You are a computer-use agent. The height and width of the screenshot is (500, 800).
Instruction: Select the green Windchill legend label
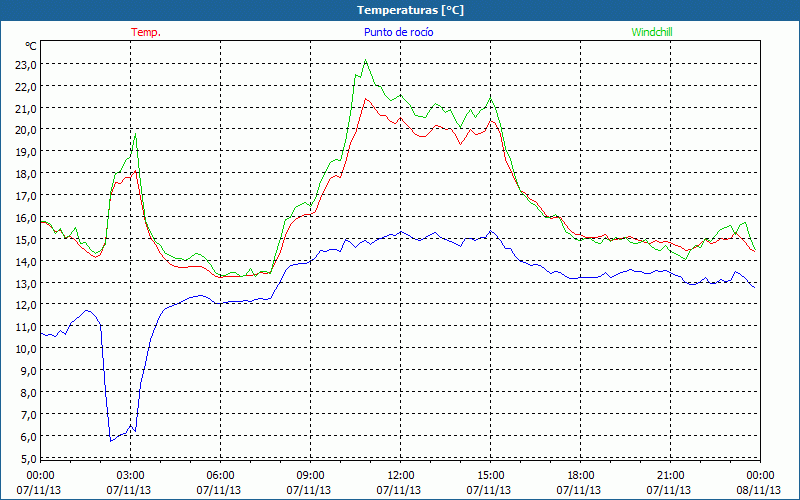pos(652,32)
